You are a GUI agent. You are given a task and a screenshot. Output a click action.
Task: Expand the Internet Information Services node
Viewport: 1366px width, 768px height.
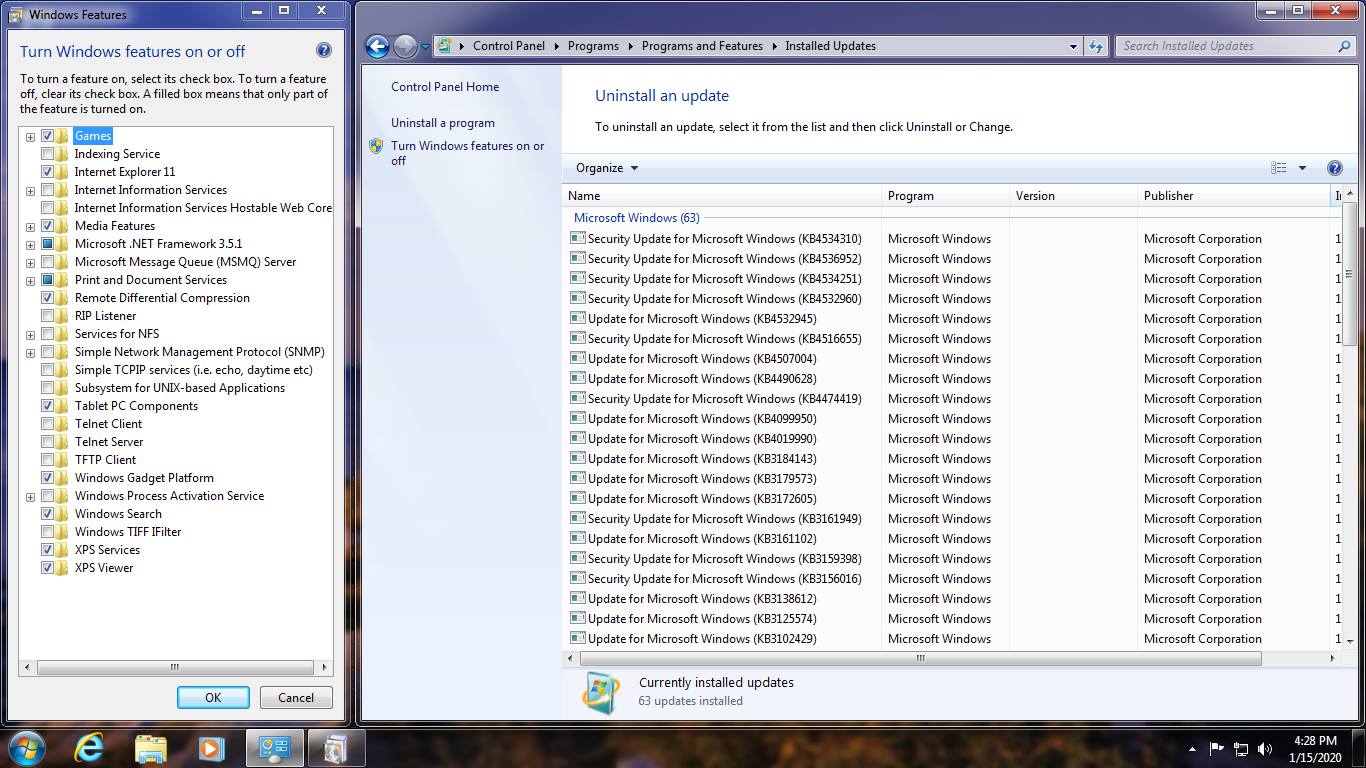click(x=30, y=190)
